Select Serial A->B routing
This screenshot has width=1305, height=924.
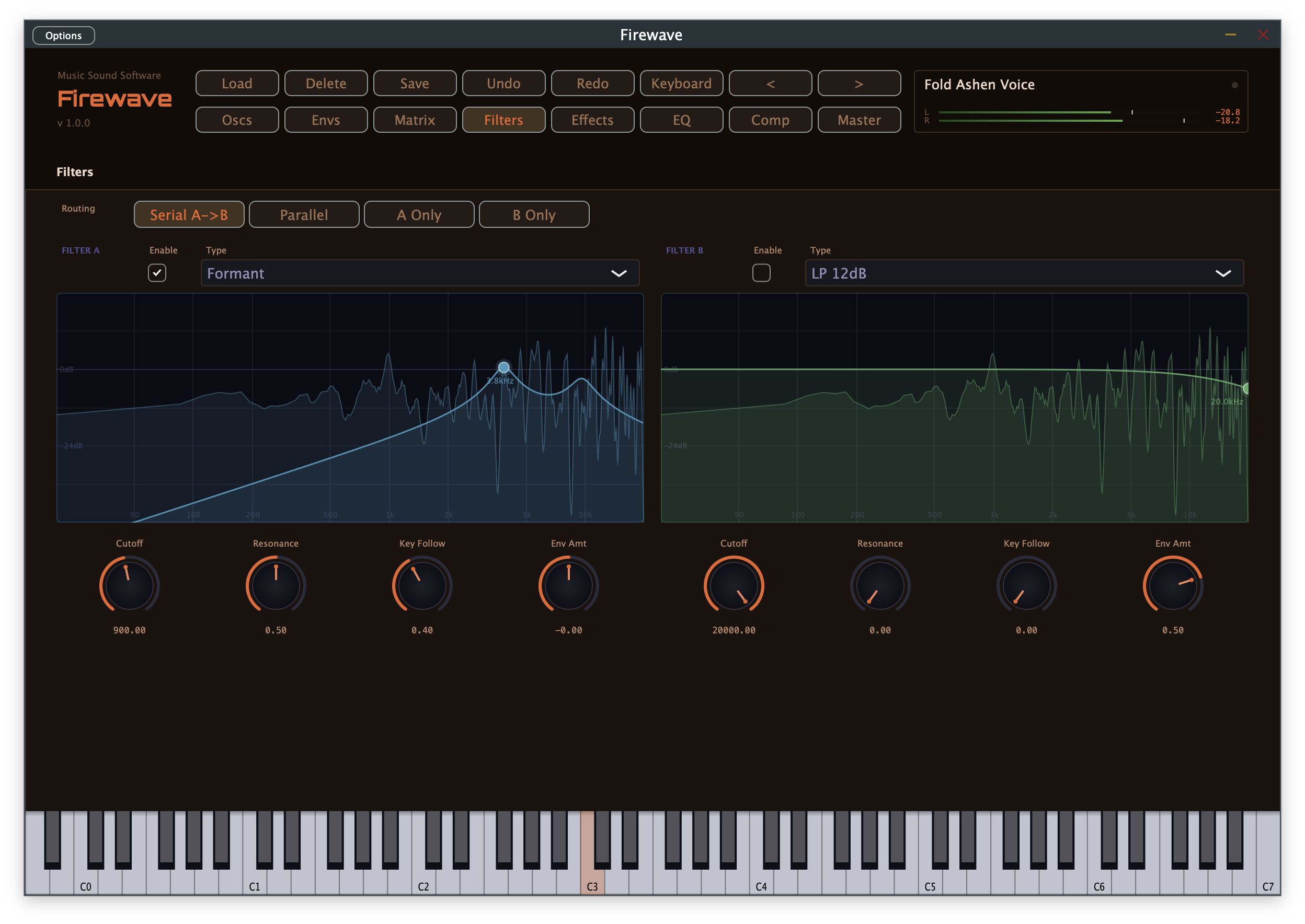189,214
